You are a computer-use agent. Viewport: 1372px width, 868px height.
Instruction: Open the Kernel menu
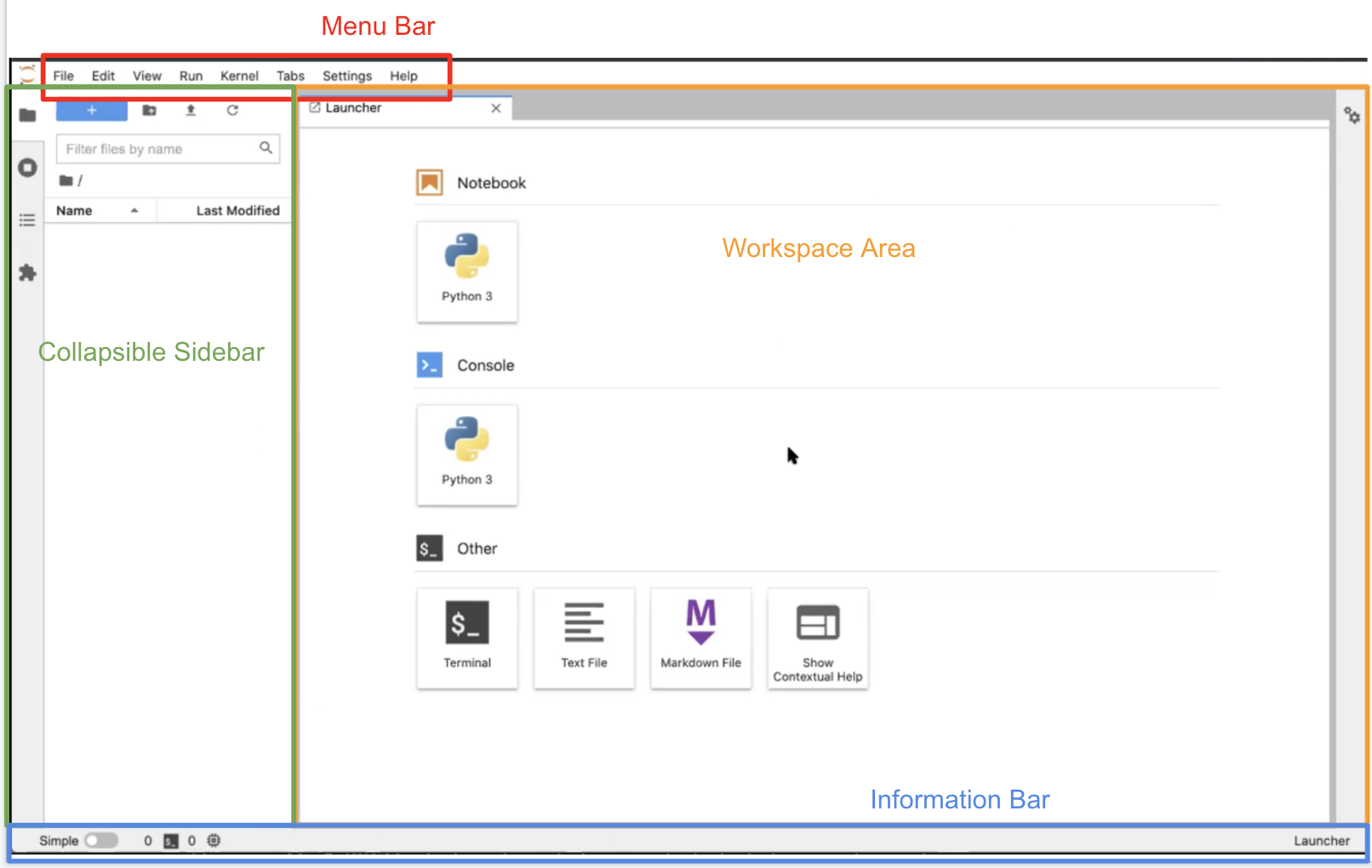click(x=239, y=76)
